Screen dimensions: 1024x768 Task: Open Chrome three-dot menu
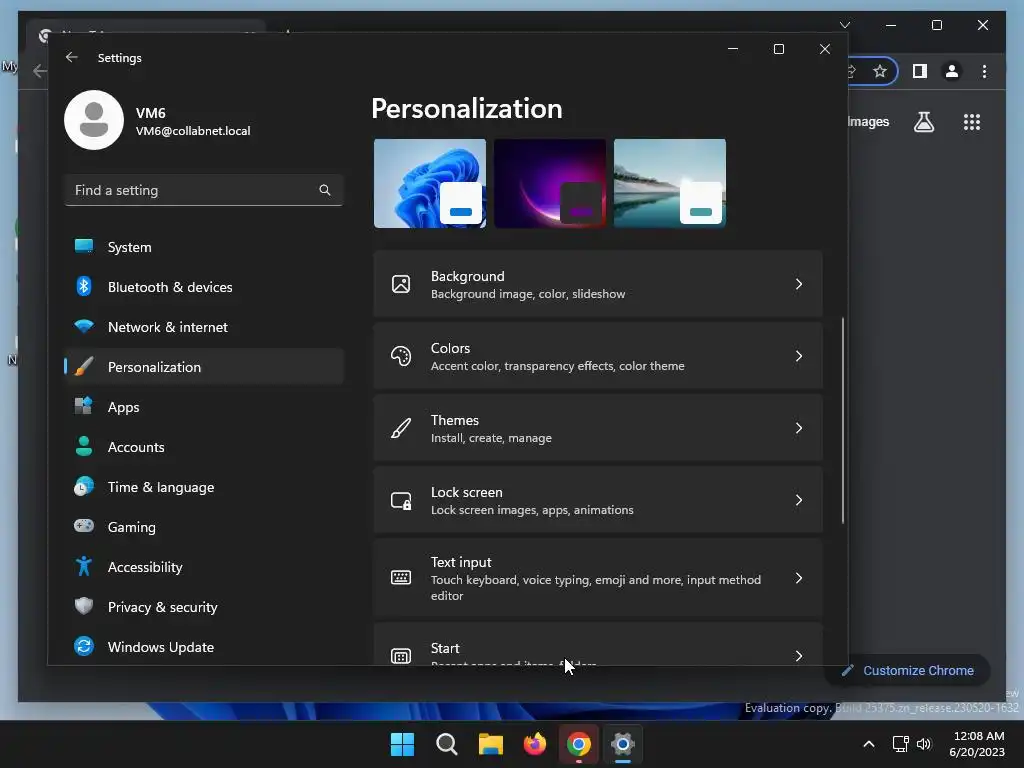pyautogui.click(x=984, y=71)
